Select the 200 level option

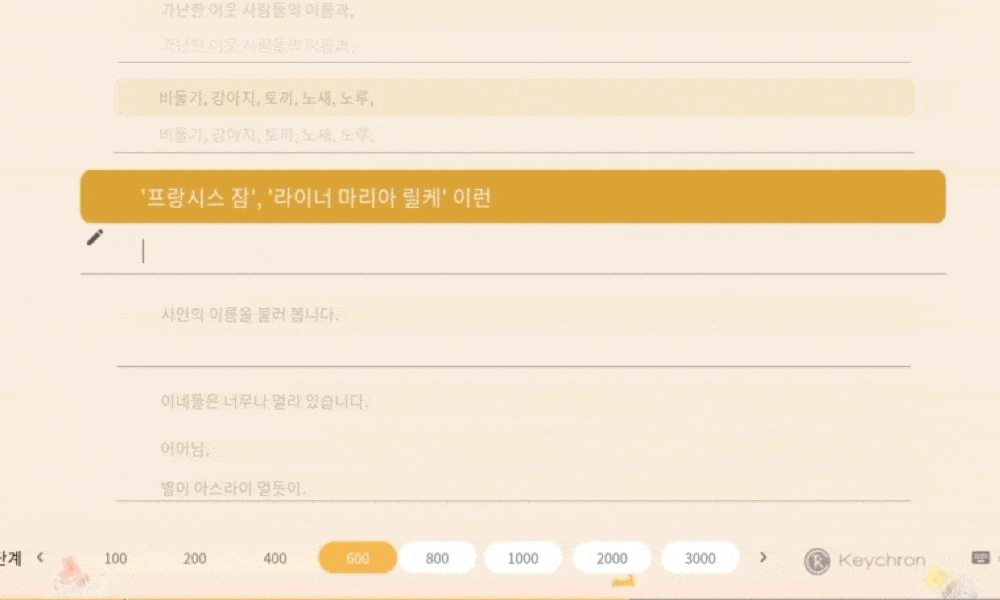[x=195, y=559]
